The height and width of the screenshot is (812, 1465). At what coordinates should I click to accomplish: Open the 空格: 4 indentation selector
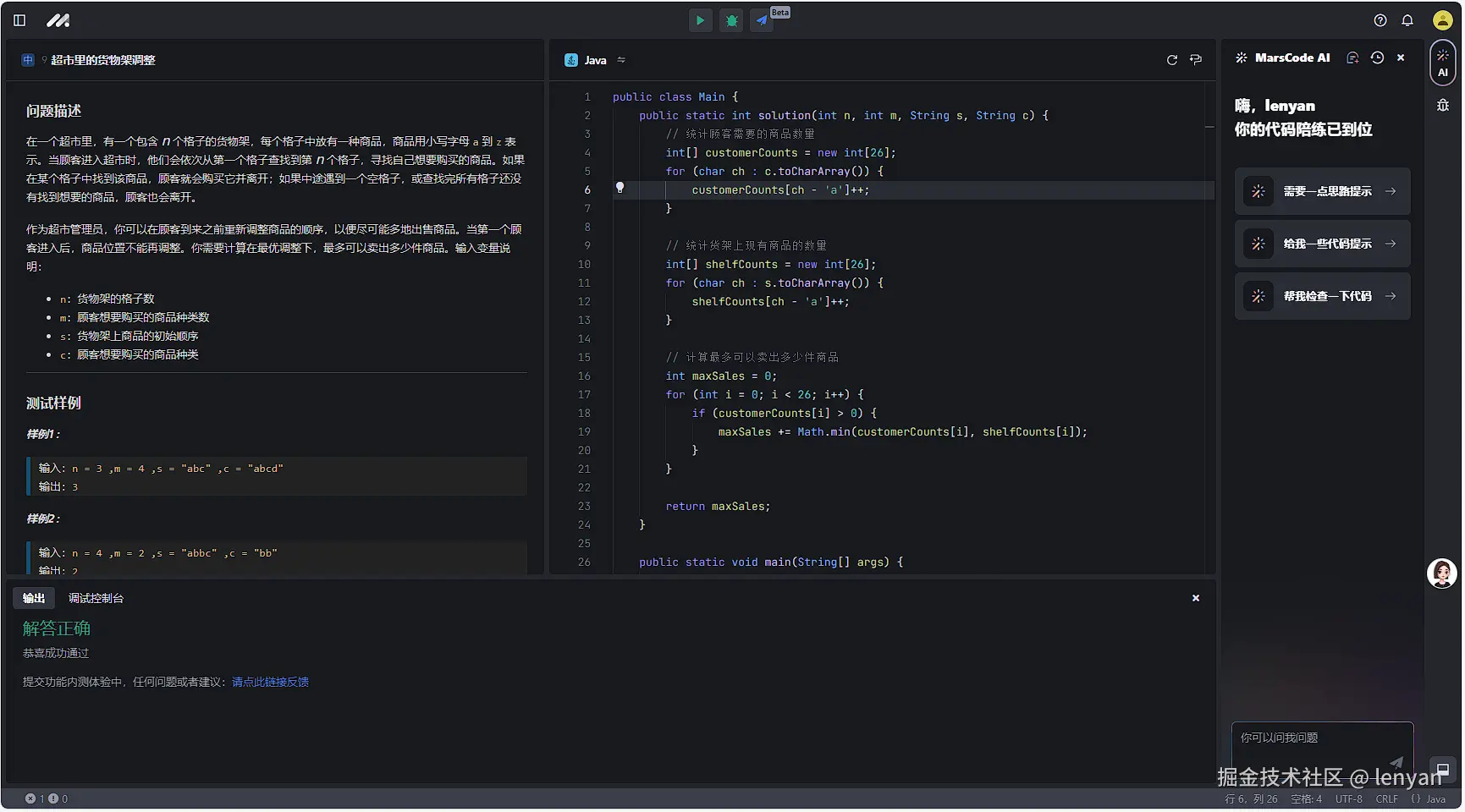(1306, 798)
